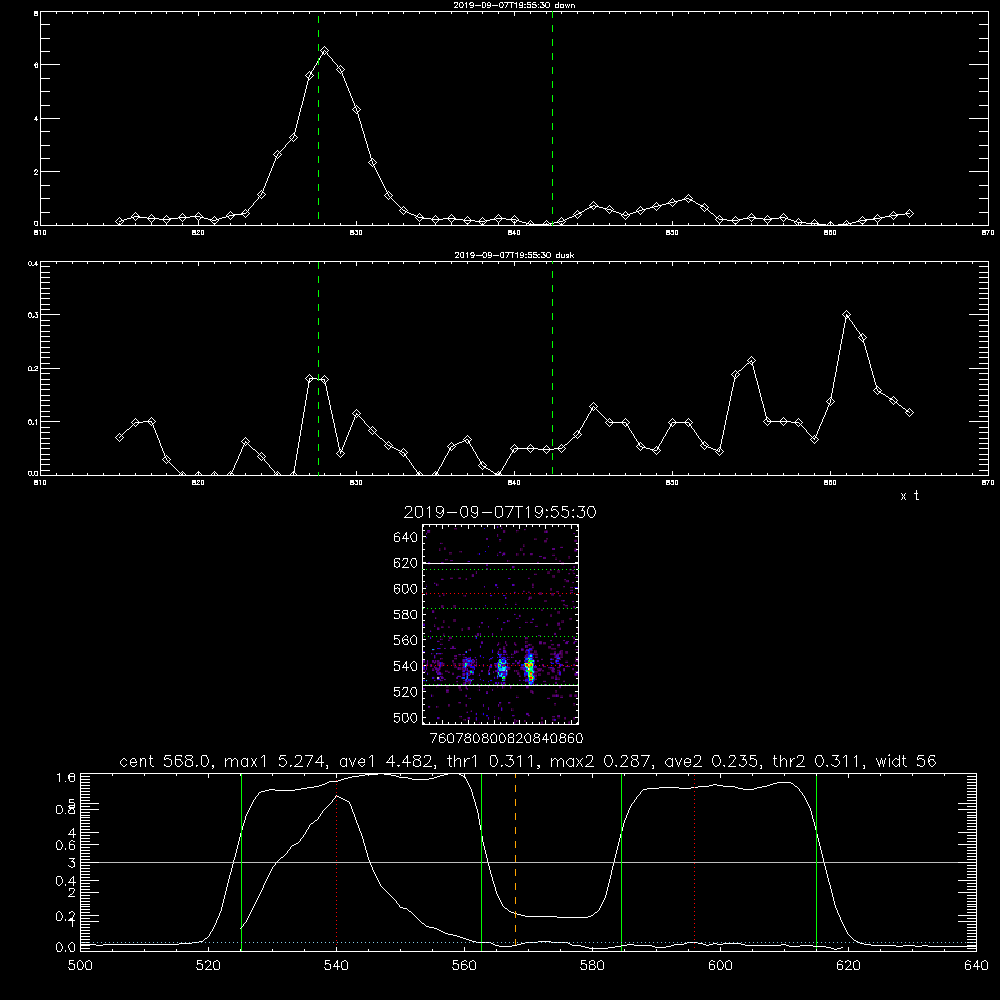Image resolution: width=1000 pixels, height=1000 pixels.
Task: Click the green vertical line near 563 in bottom plot
Action: [482, 862]
